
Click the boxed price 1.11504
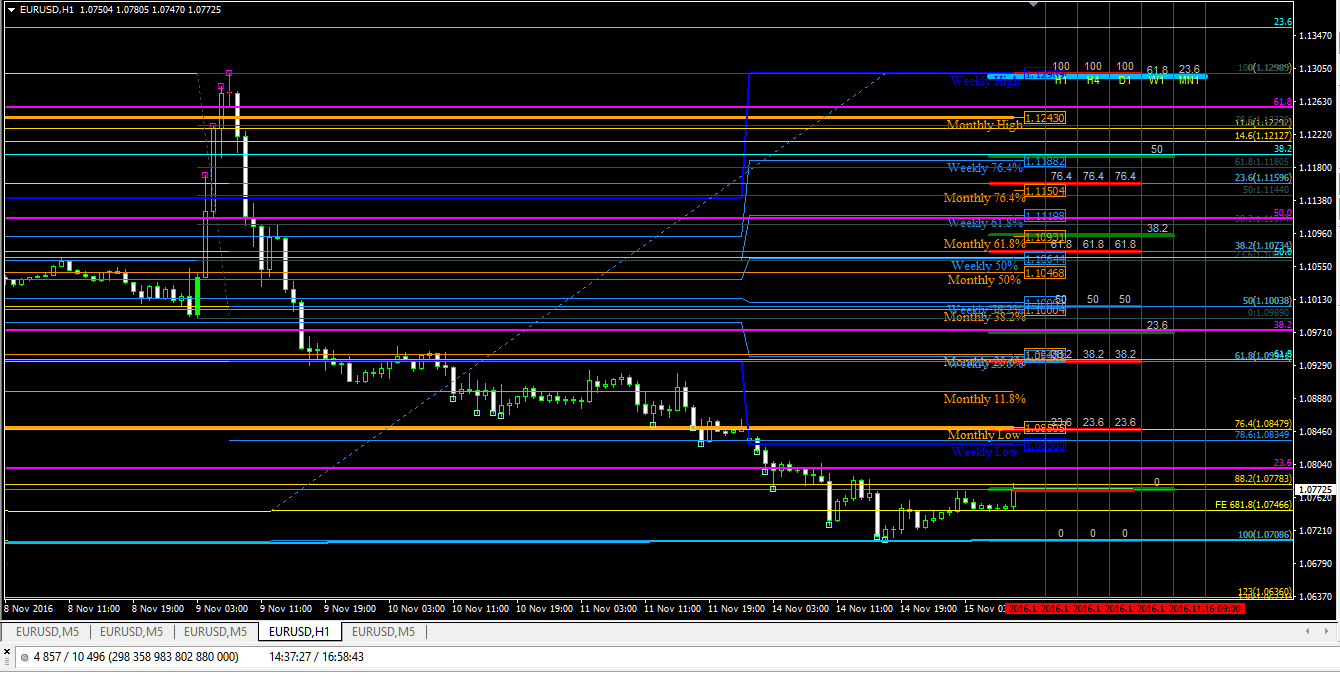pos(1045,191)
